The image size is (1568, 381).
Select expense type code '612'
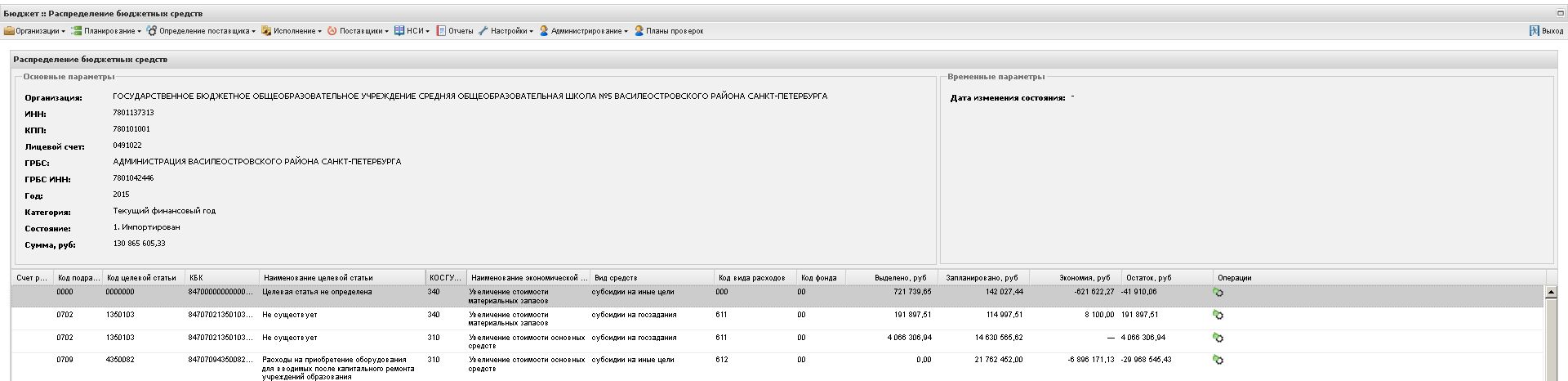coord(721,360)
